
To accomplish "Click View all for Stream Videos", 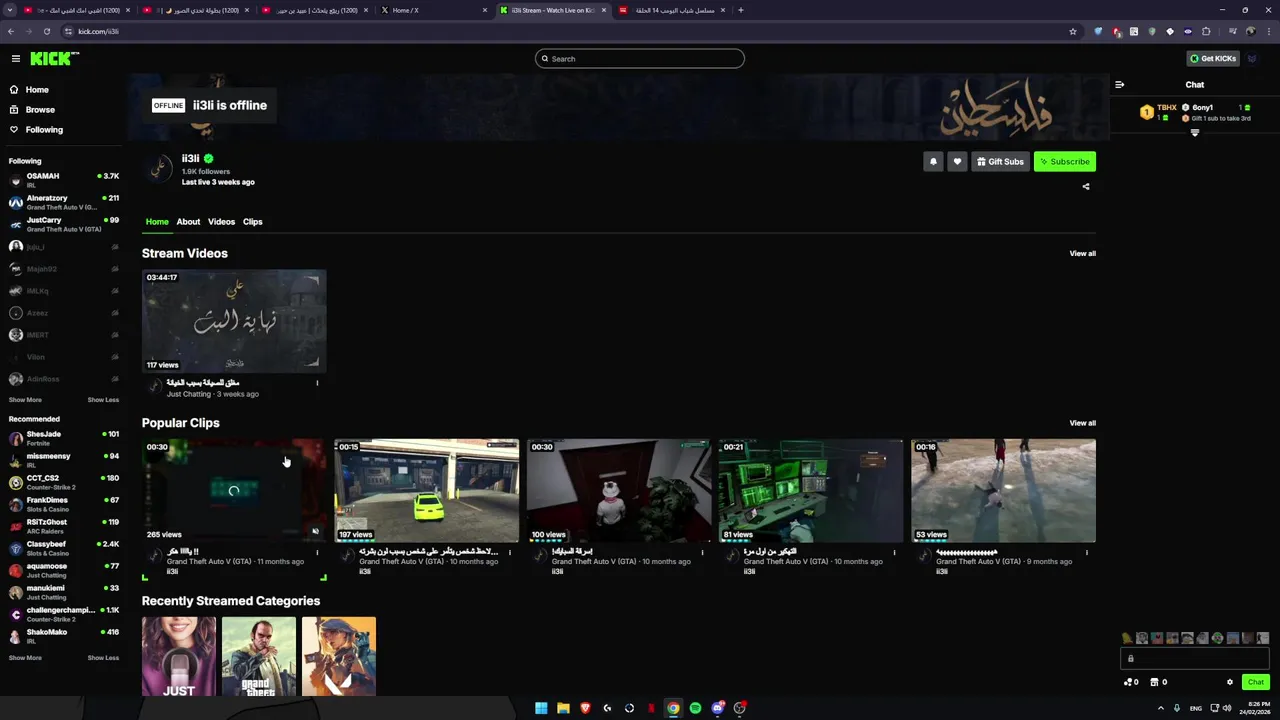I will click(1082, 254).
